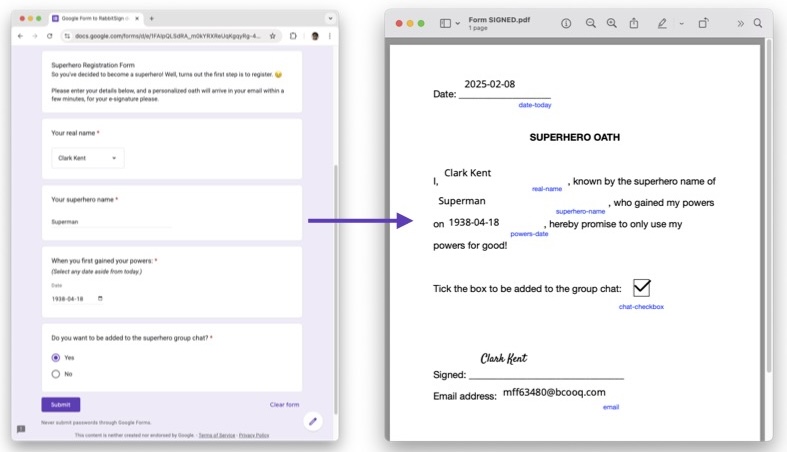Select the No radio button

coord(56,374)
